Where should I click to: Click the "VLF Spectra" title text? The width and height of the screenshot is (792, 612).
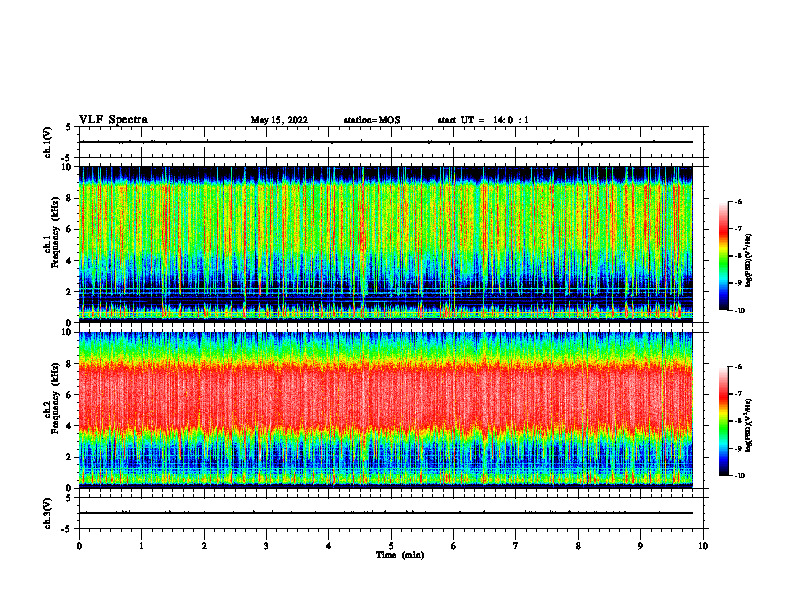[113, 120]
